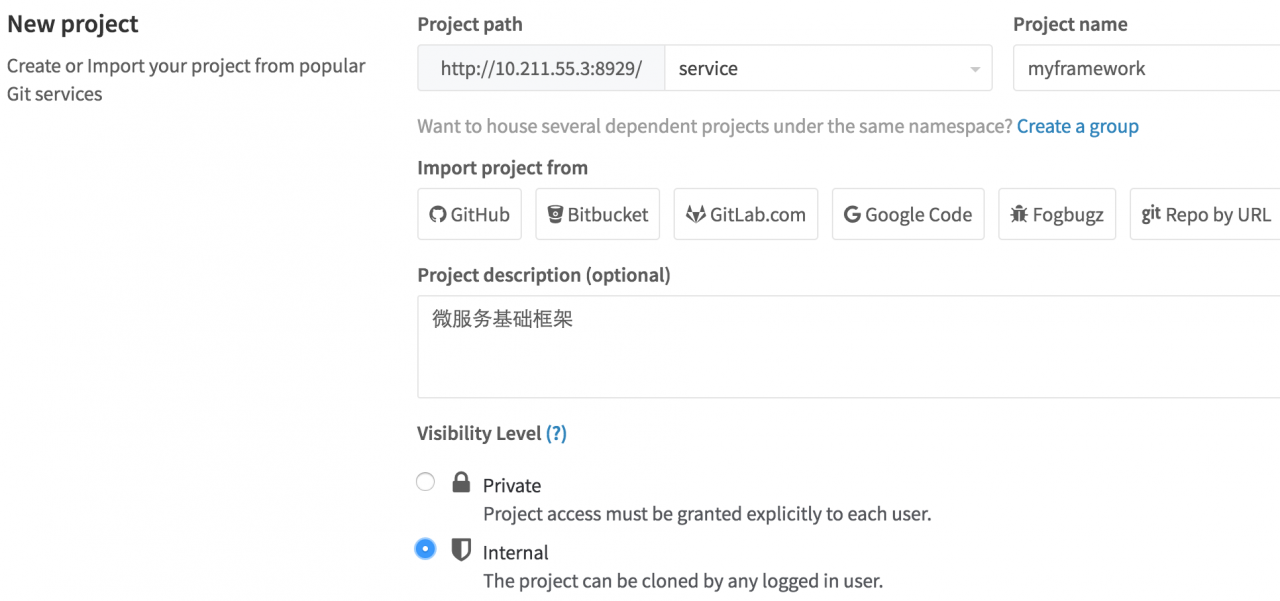Select the Internal visibility radio button
The height and width of the screenshot is (601, 1280).
(x=426, y=549)
